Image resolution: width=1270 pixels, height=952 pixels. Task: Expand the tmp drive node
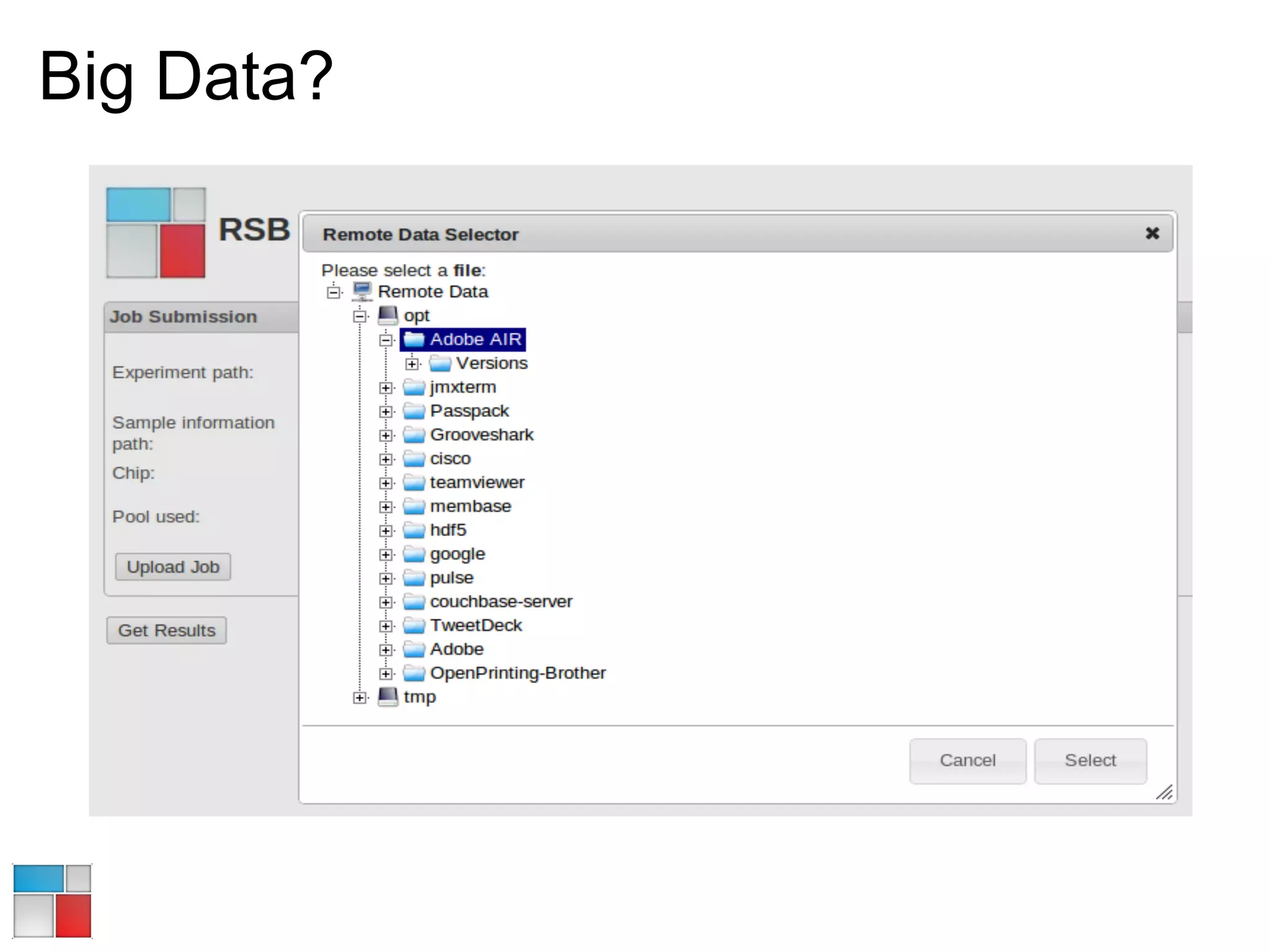[360, 698]
